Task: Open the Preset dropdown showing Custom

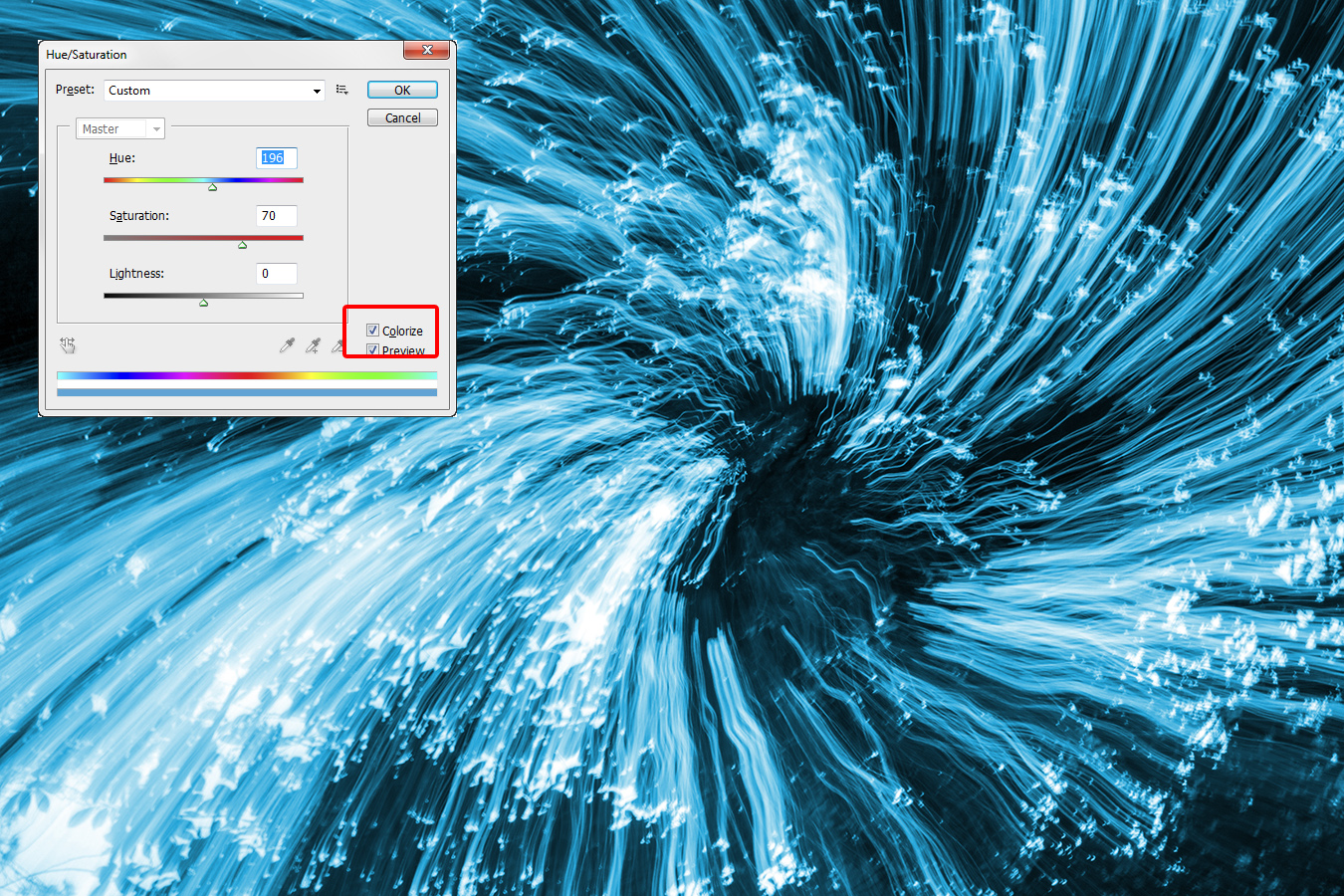Action: pos(214,91)
